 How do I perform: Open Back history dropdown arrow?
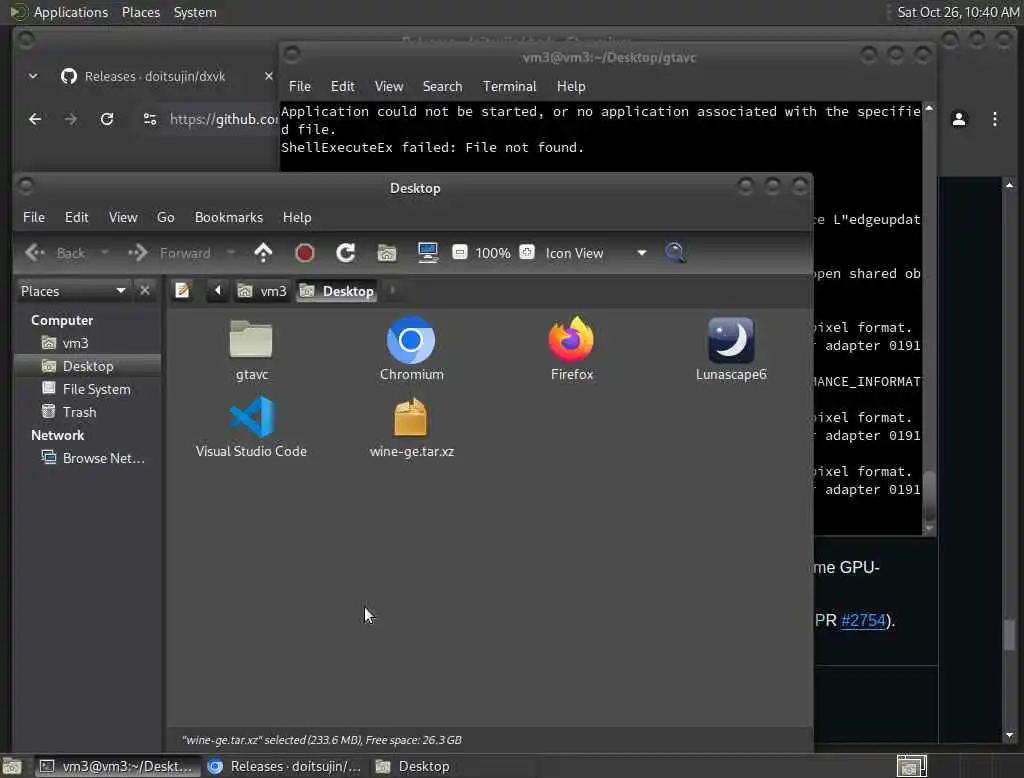click(x=104, y=253)
